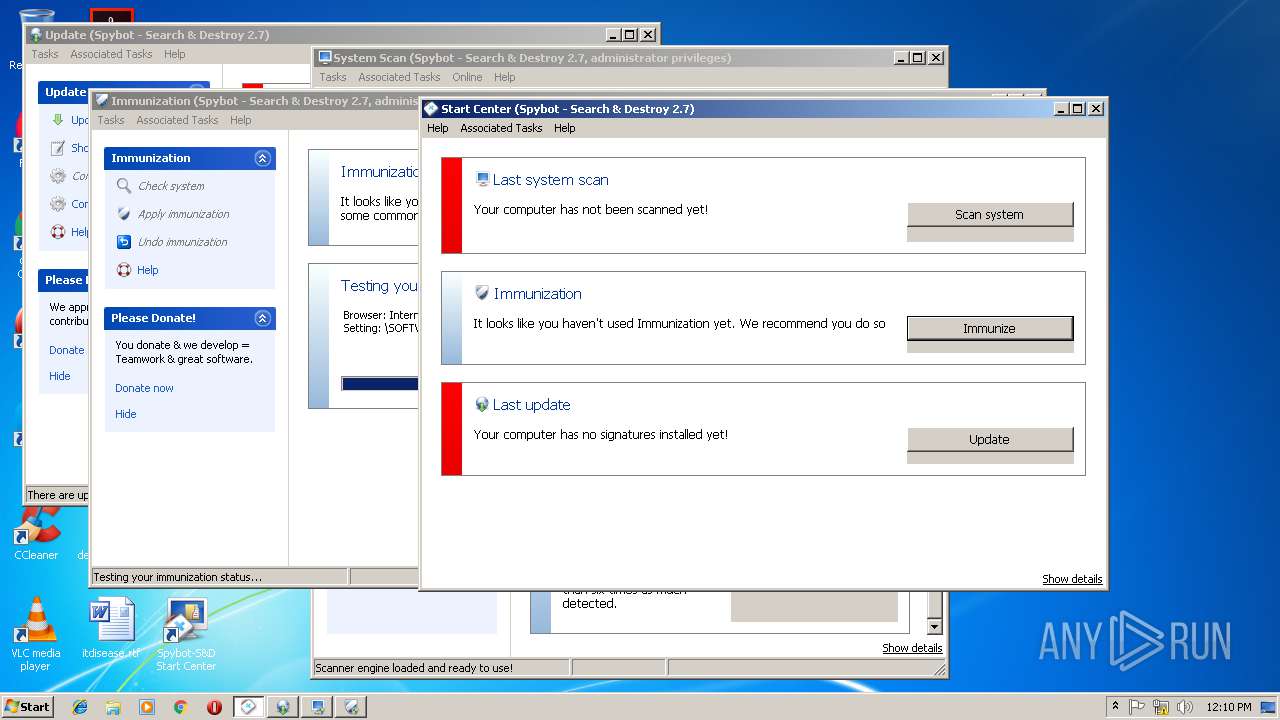Screen dimensions: 1280x720
Task: Click the notepad icon in Update window sidebar
Action: coord(58,148)
